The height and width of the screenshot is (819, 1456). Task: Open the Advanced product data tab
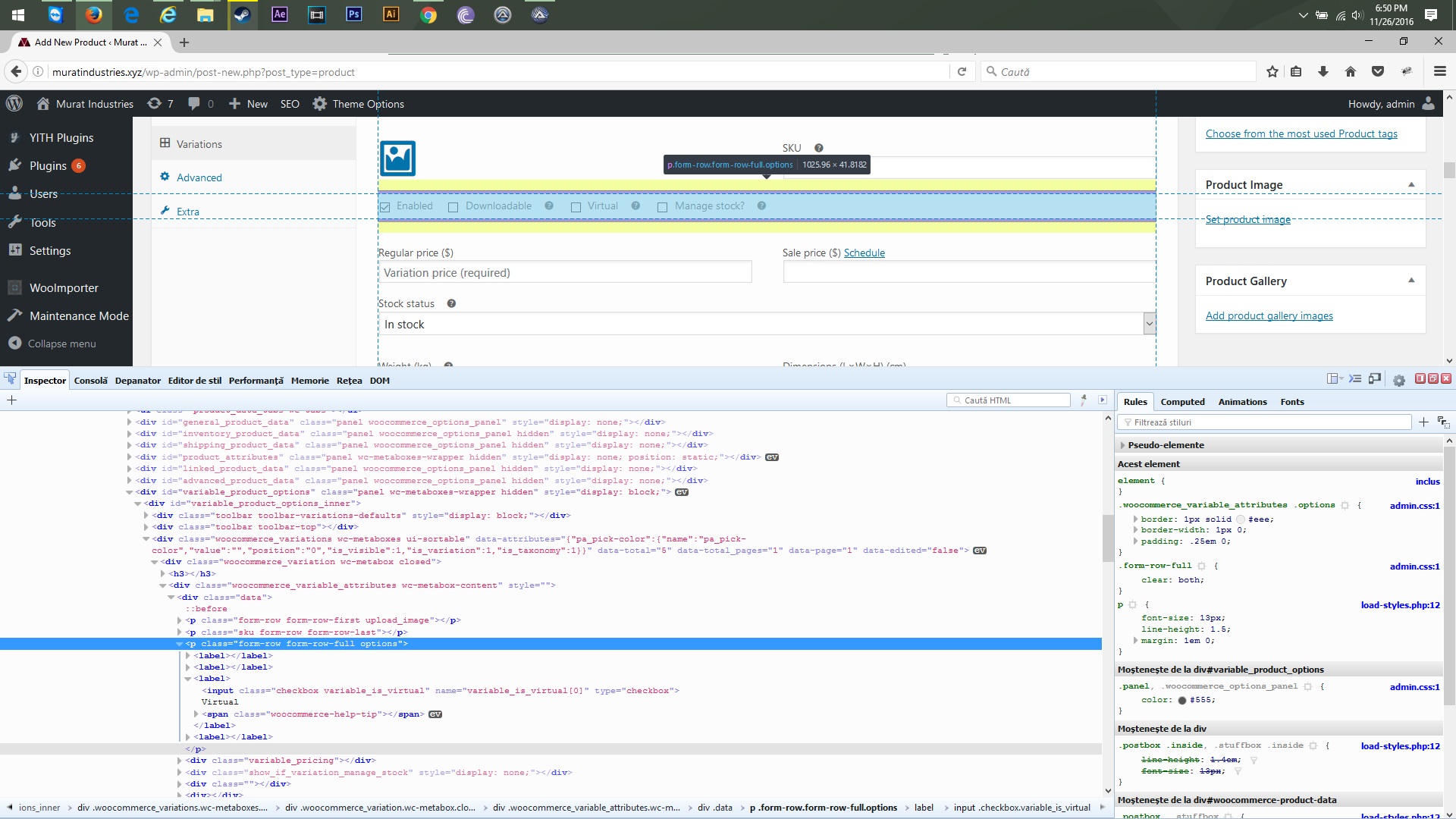tap(199, 177)
